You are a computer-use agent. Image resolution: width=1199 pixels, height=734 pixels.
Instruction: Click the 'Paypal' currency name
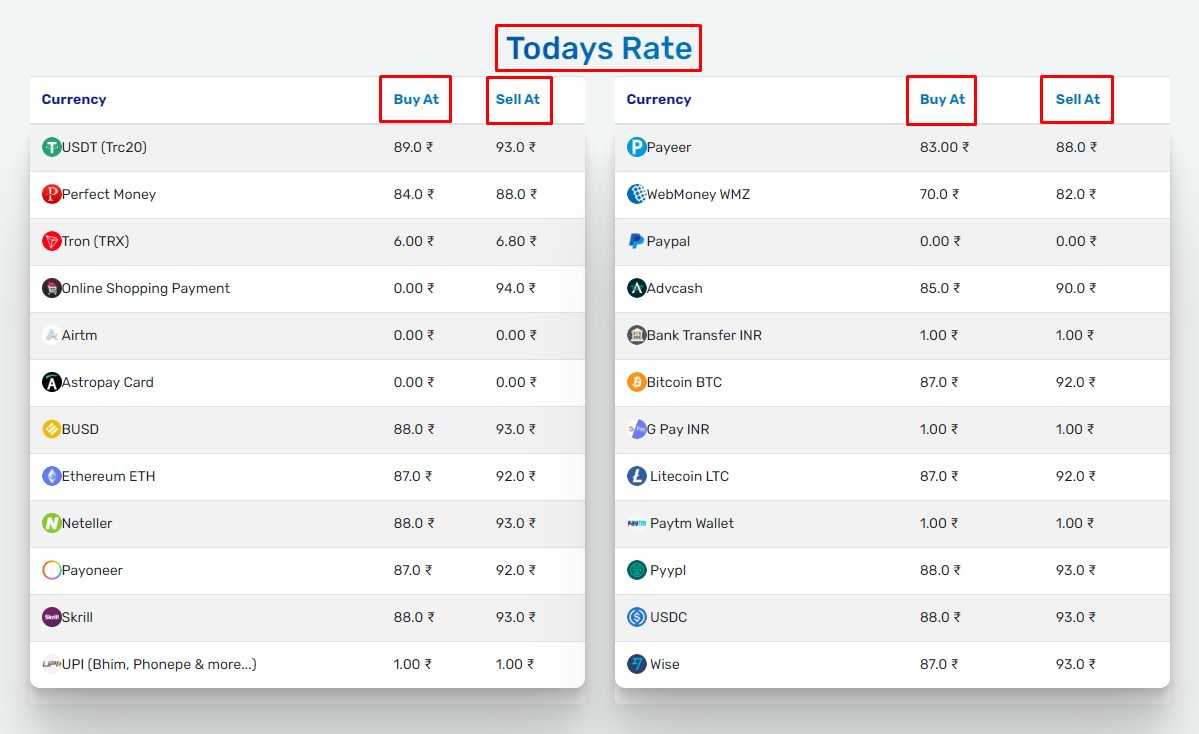[668, 241]
